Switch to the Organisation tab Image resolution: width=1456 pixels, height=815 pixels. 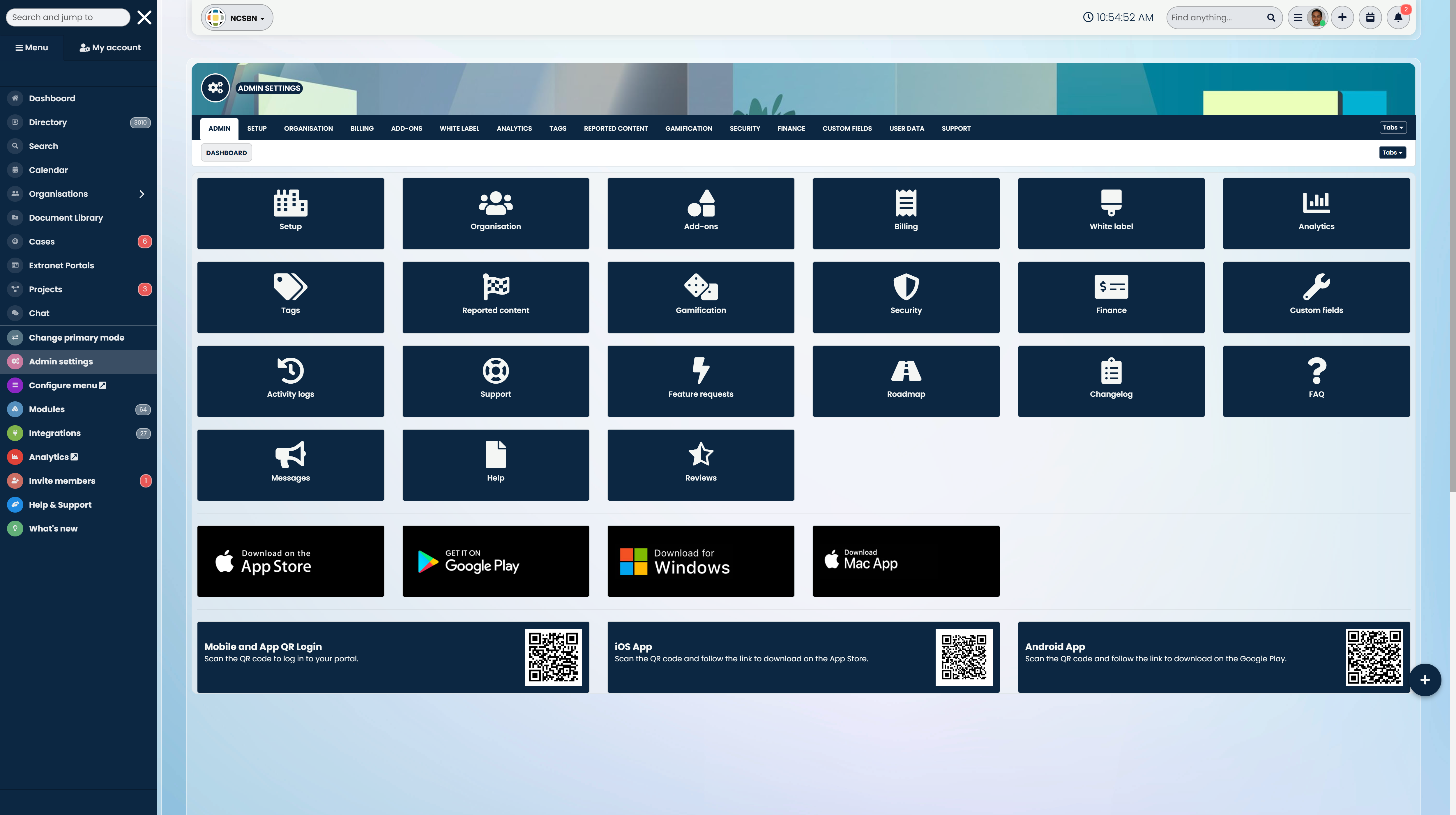[308, 128]
